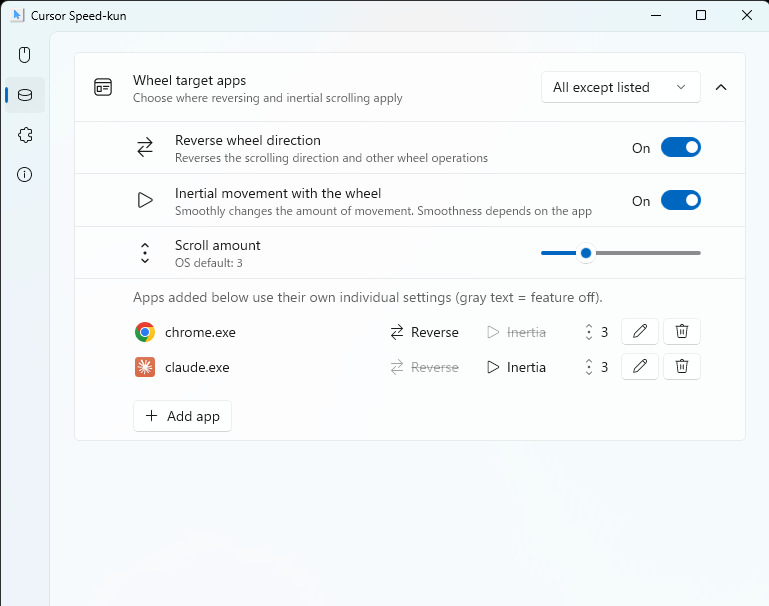Screen dimensions: 769x606
Task: Maximize the Cursor Speed-kun window
Action: pyautogui.click(x=701, y=15)
